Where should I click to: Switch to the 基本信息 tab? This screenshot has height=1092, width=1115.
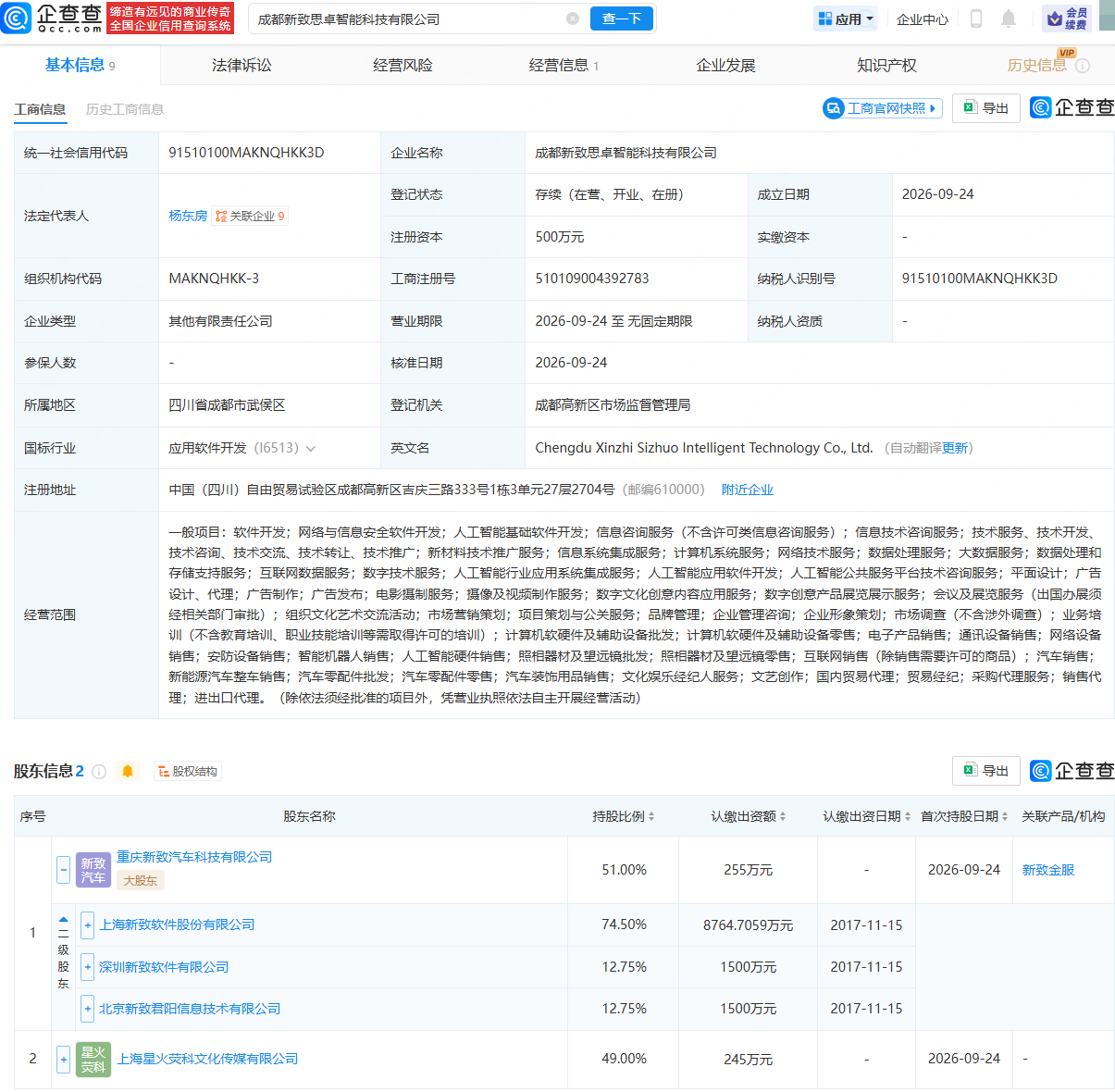click(x=80, y=65)
